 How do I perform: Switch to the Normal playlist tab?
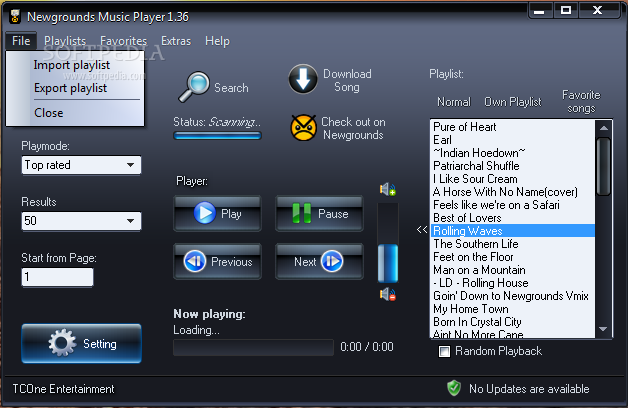(454, 102)
